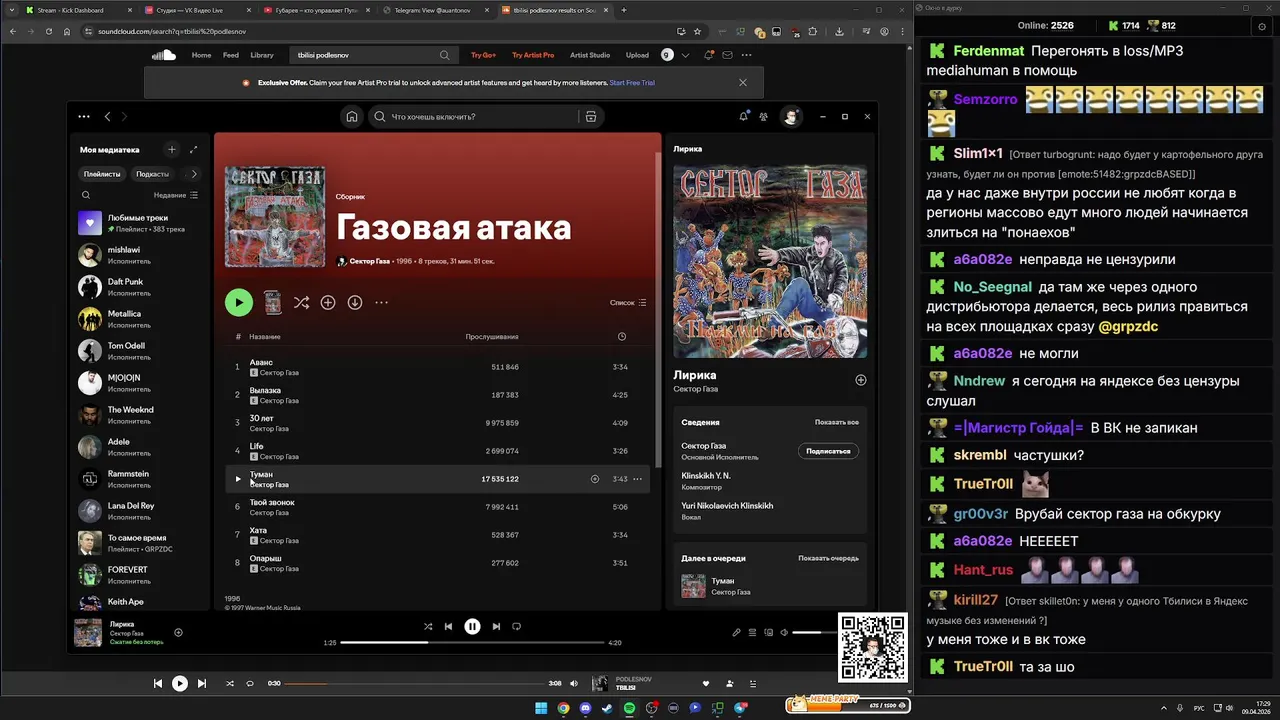Click the plus icon next to Моя медиатека
Screen dimensions: 1280x720
(x=172, y=149)
